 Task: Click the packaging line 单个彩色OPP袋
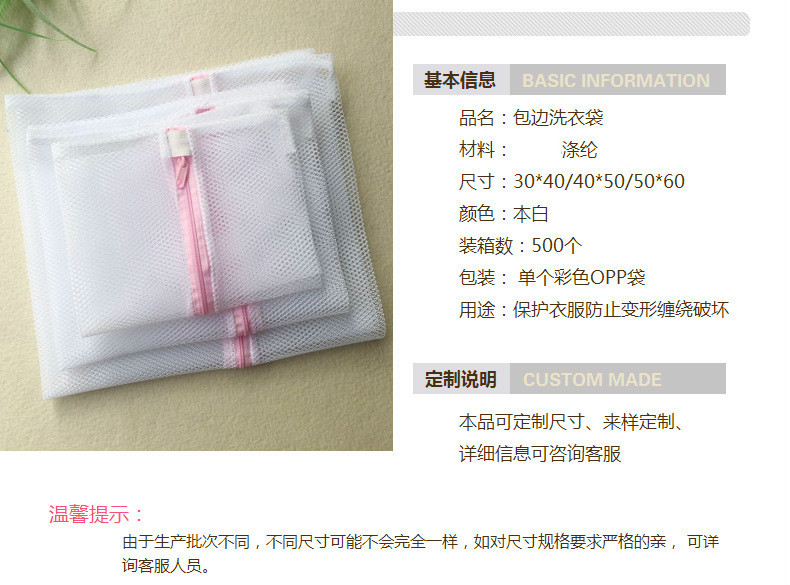[581, 277]
